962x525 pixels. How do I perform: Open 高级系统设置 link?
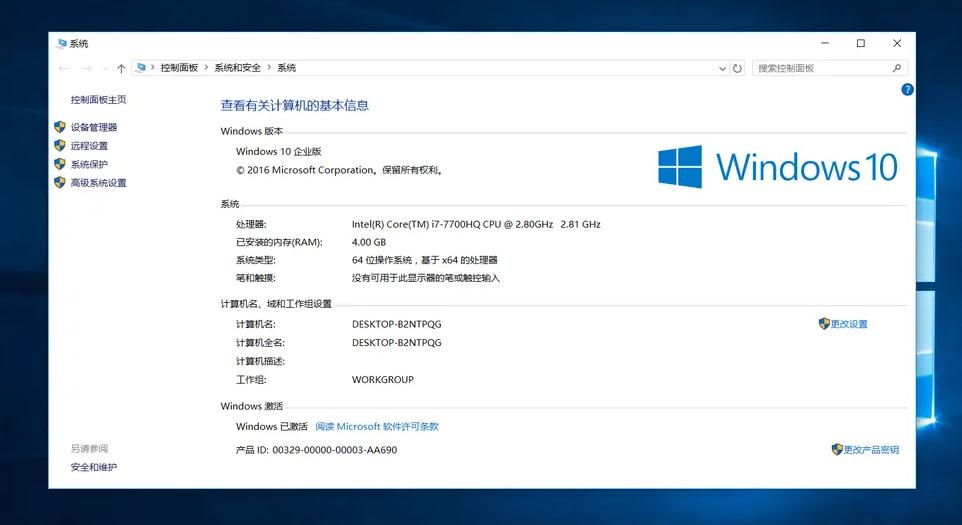[x=98, y=183]
